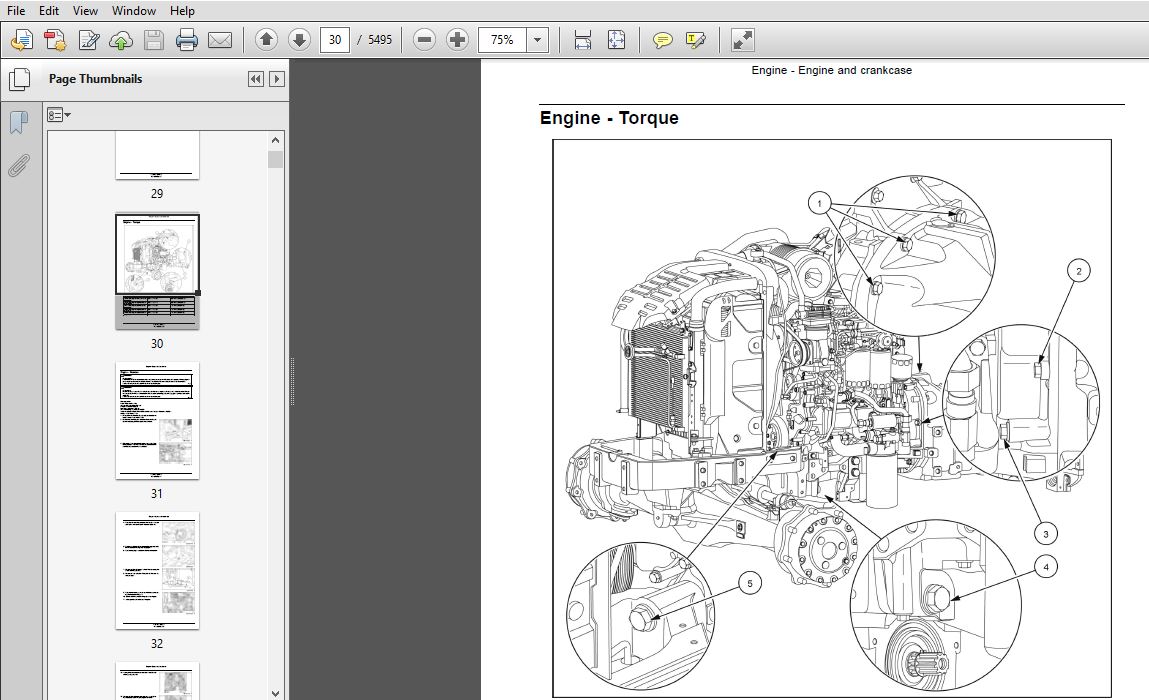Image resolution: width=1149 pixels, height=700 pixels.
Task: Open the View menu
Action: 85,11
